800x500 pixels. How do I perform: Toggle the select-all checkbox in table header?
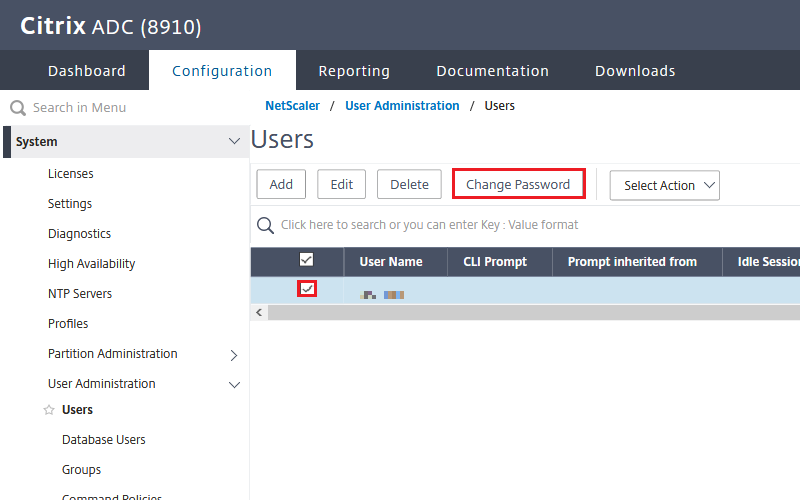pos(306,260)
